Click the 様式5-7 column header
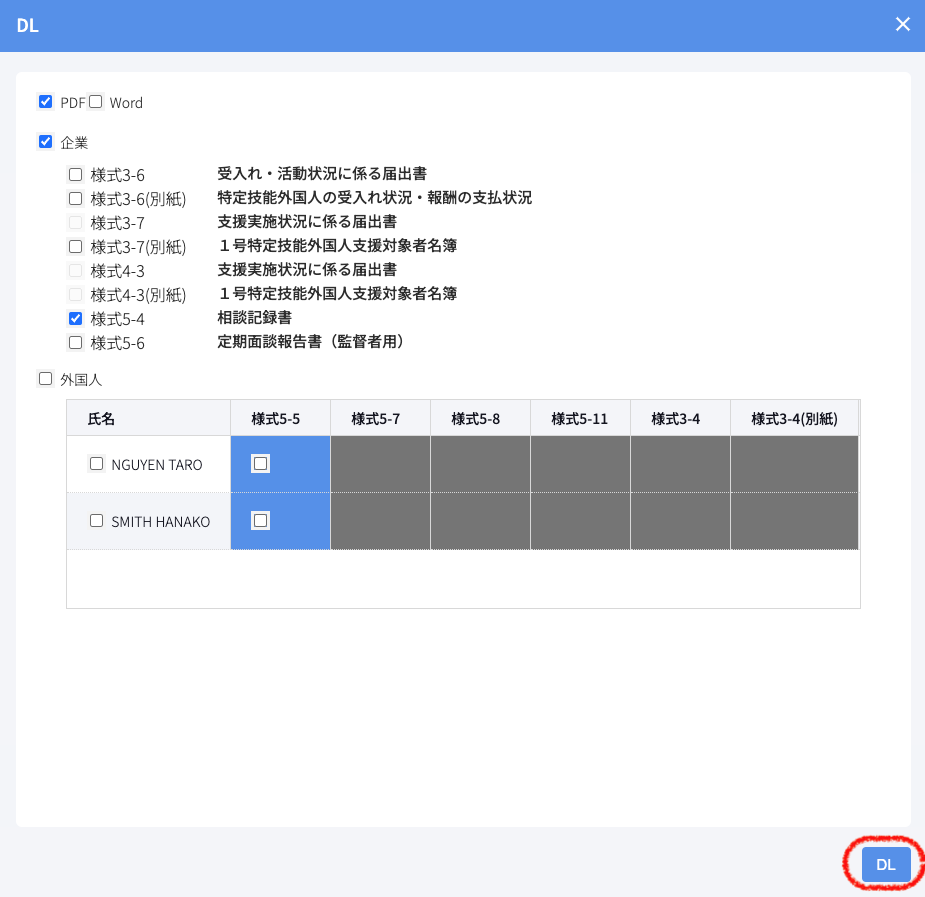The width and height of the screenshot is (925, 897). click(376, 419)
